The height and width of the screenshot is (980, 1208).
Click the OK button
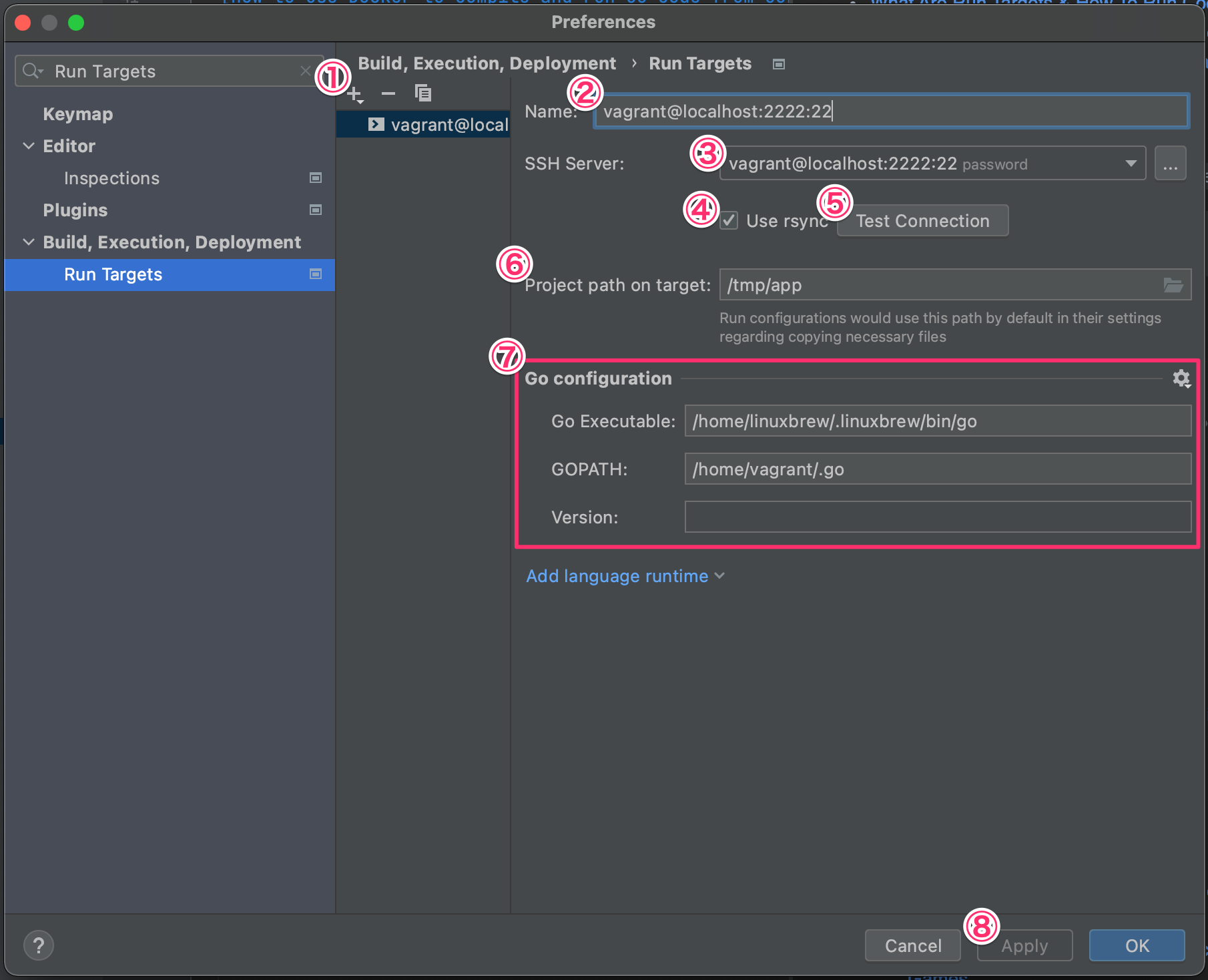[1137, 945]
